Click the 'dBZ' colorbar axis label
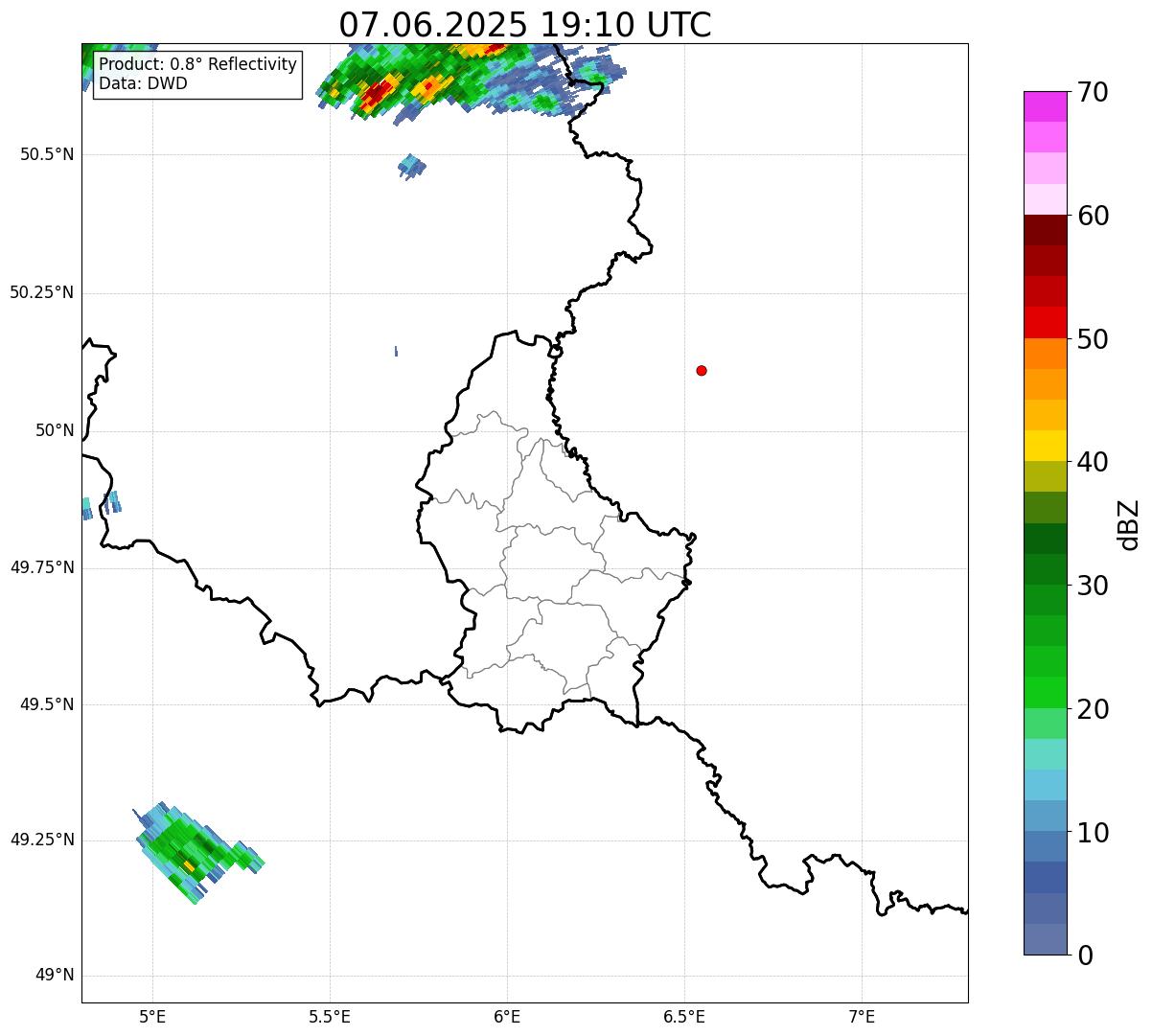This screenshot has width=1152, height=1036. click(x=1129, y=523)
